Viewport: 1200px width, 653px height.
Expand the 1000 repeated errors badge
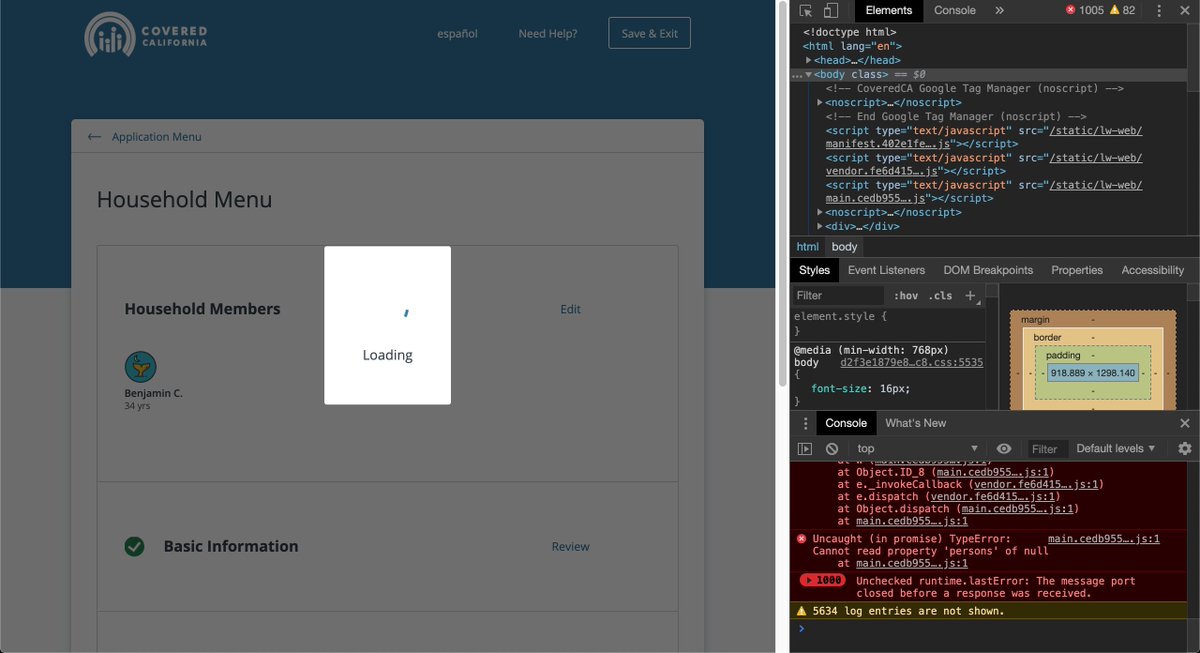822,580
